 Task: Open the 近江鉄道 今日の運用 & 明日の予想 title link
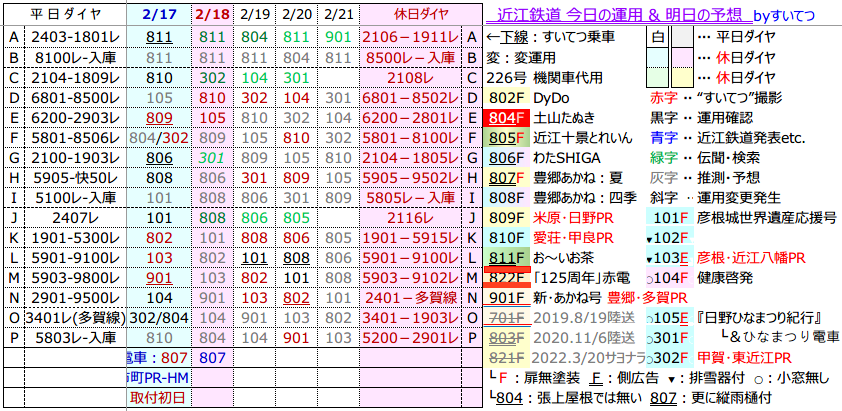(620, 16)
